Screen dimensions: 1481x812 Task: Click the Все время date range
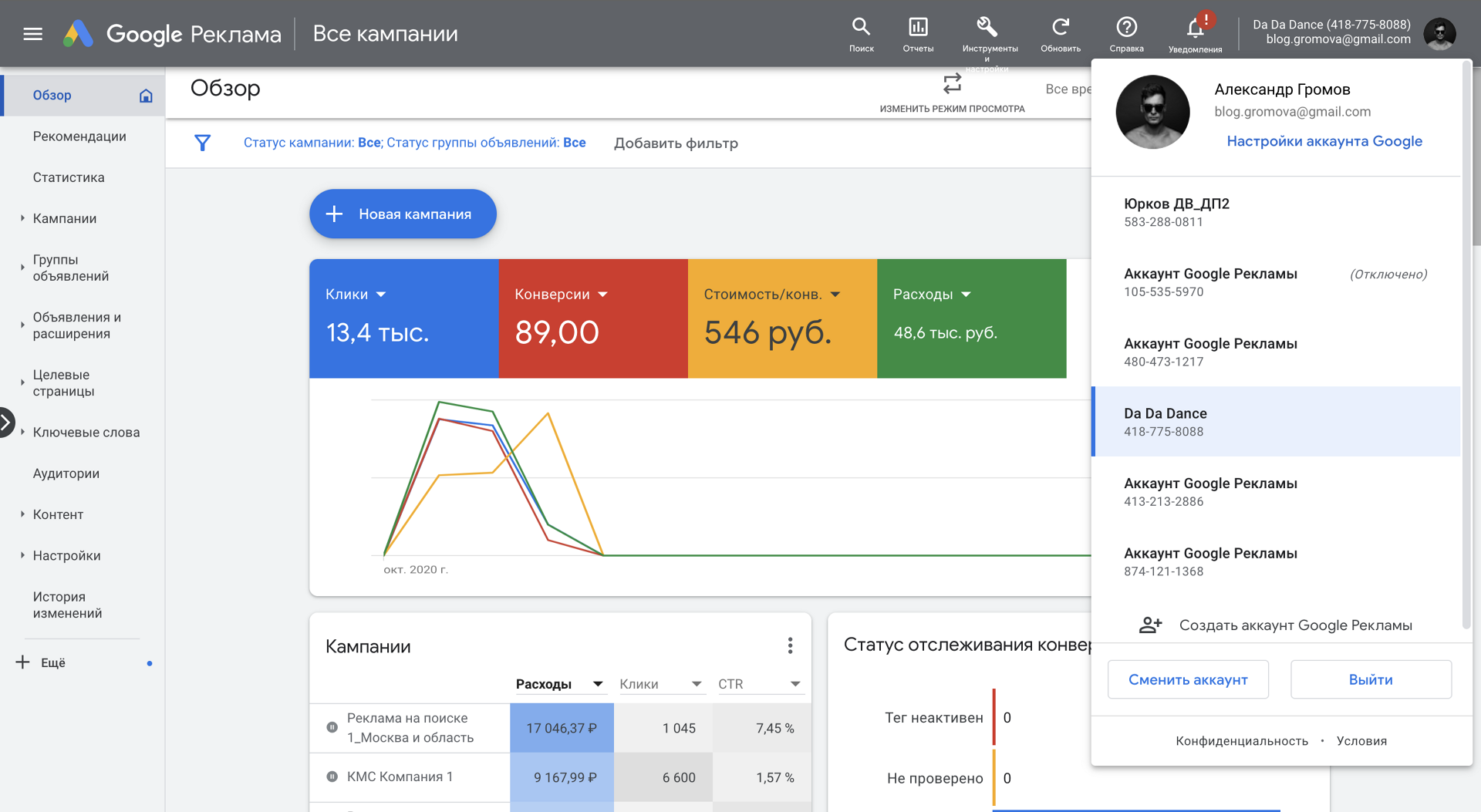pyautogui.click(x=1068, y=89)
